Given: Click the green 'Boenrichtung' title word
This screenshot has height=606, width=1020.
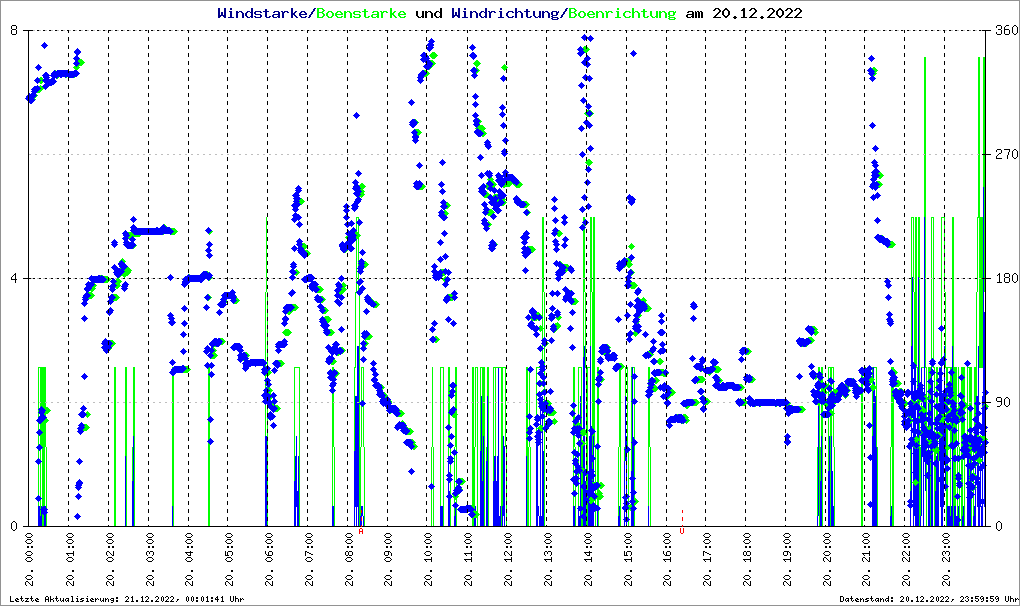Looking at the screenshot, I should click(x=622, y=13).
